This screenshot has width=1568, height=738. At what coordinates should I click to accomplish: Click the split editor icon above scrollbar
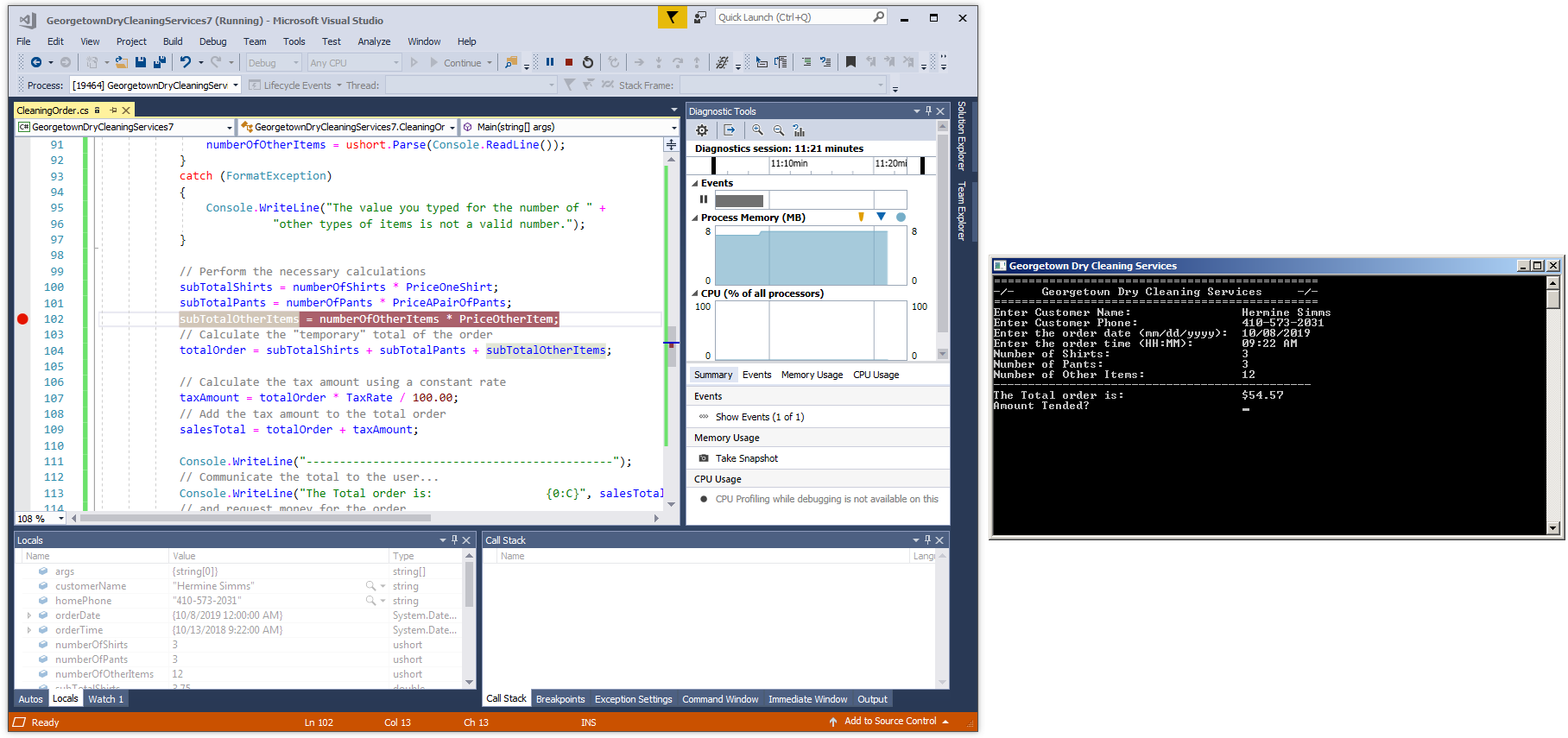(x=671, y=145)
